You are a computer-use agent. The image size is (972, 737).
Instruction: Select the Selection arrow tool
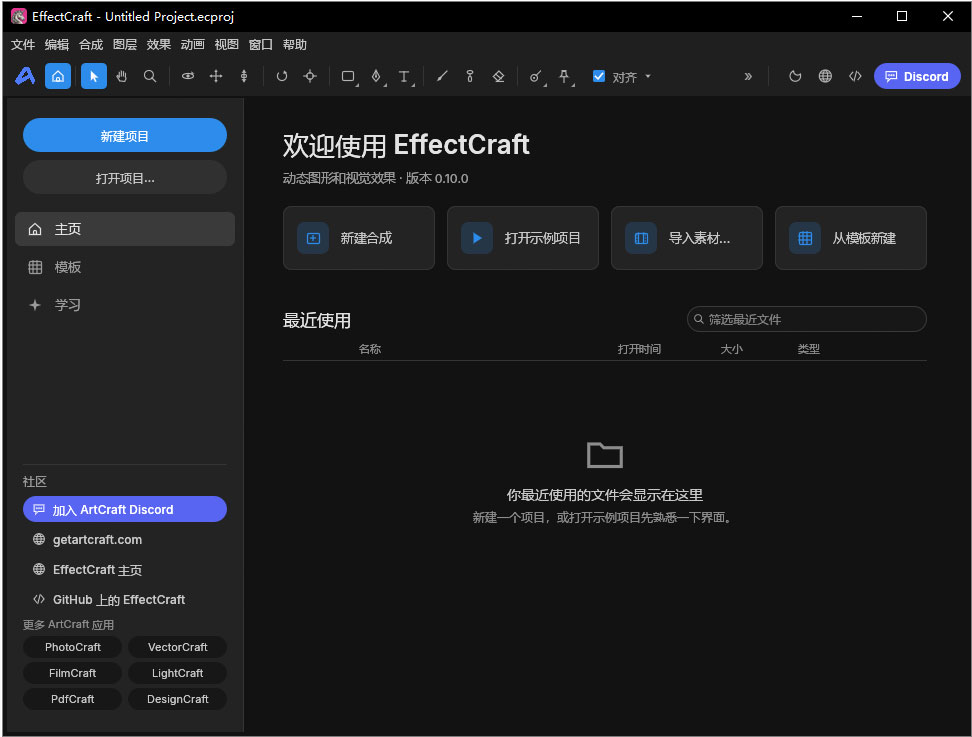click(x=94, y=76)
